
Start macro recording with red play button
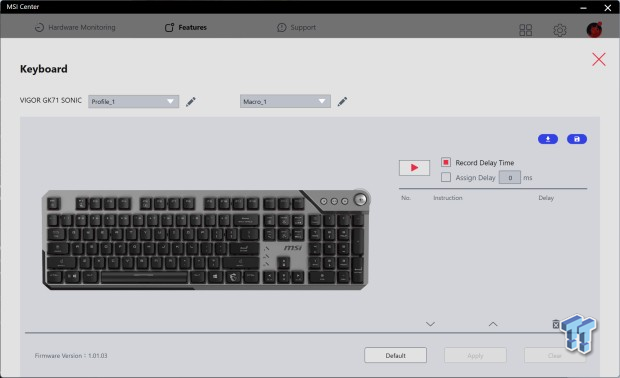(x=414, y=168)
